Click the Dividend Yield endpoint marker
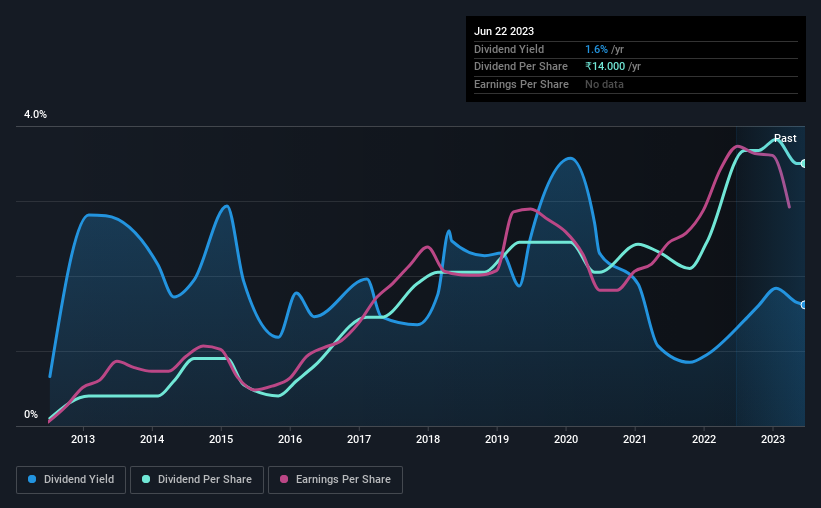 [x=804, y=305]
